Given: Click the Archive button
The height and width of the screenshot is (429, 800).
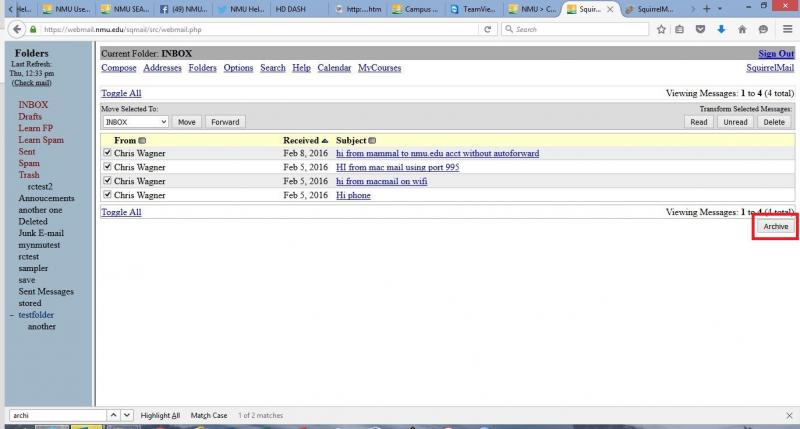Looking at the screenshot, I should coord(776,226).
